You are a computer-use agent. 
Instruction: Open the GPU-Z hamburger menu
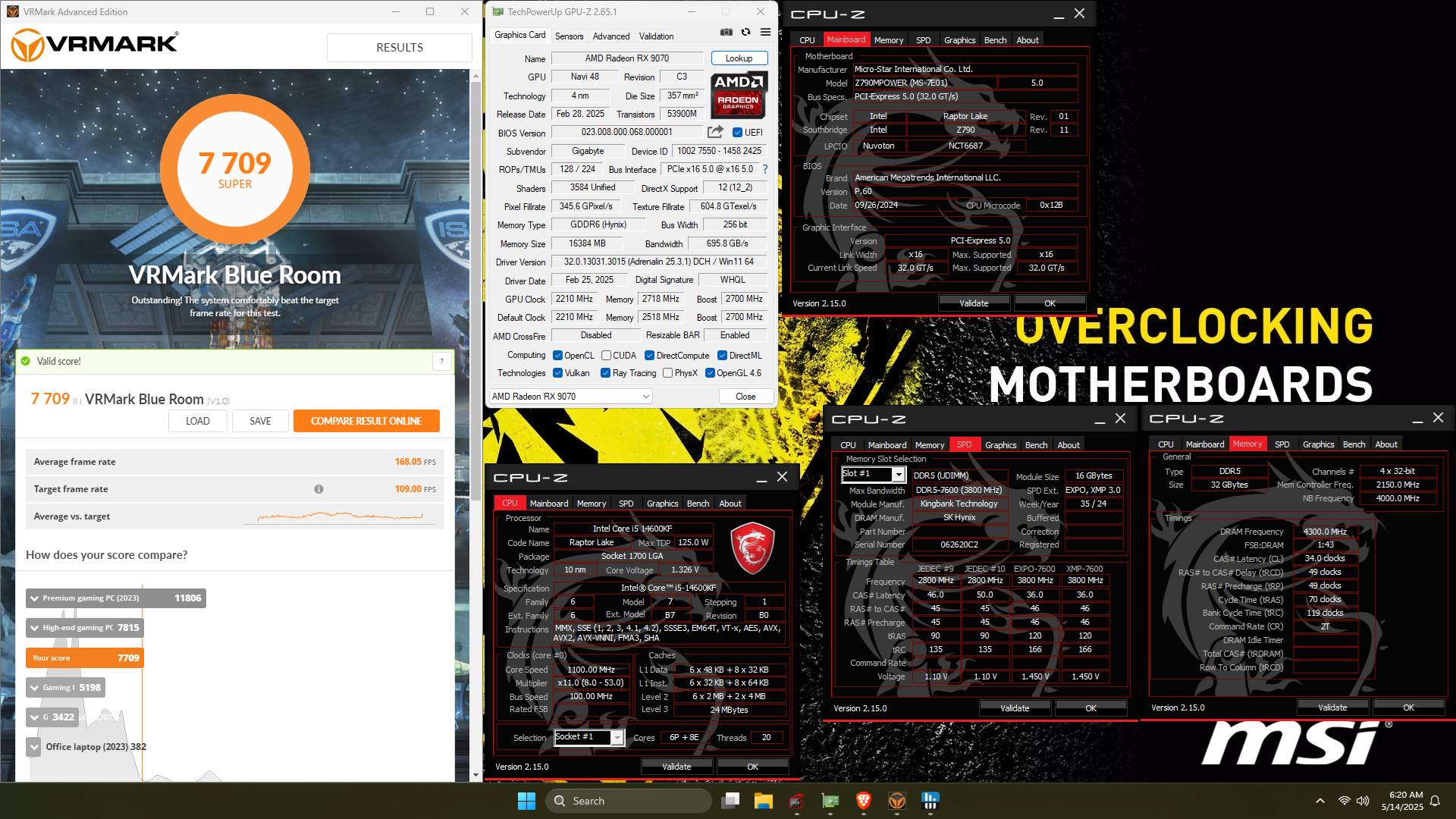[x=766, y=32]
